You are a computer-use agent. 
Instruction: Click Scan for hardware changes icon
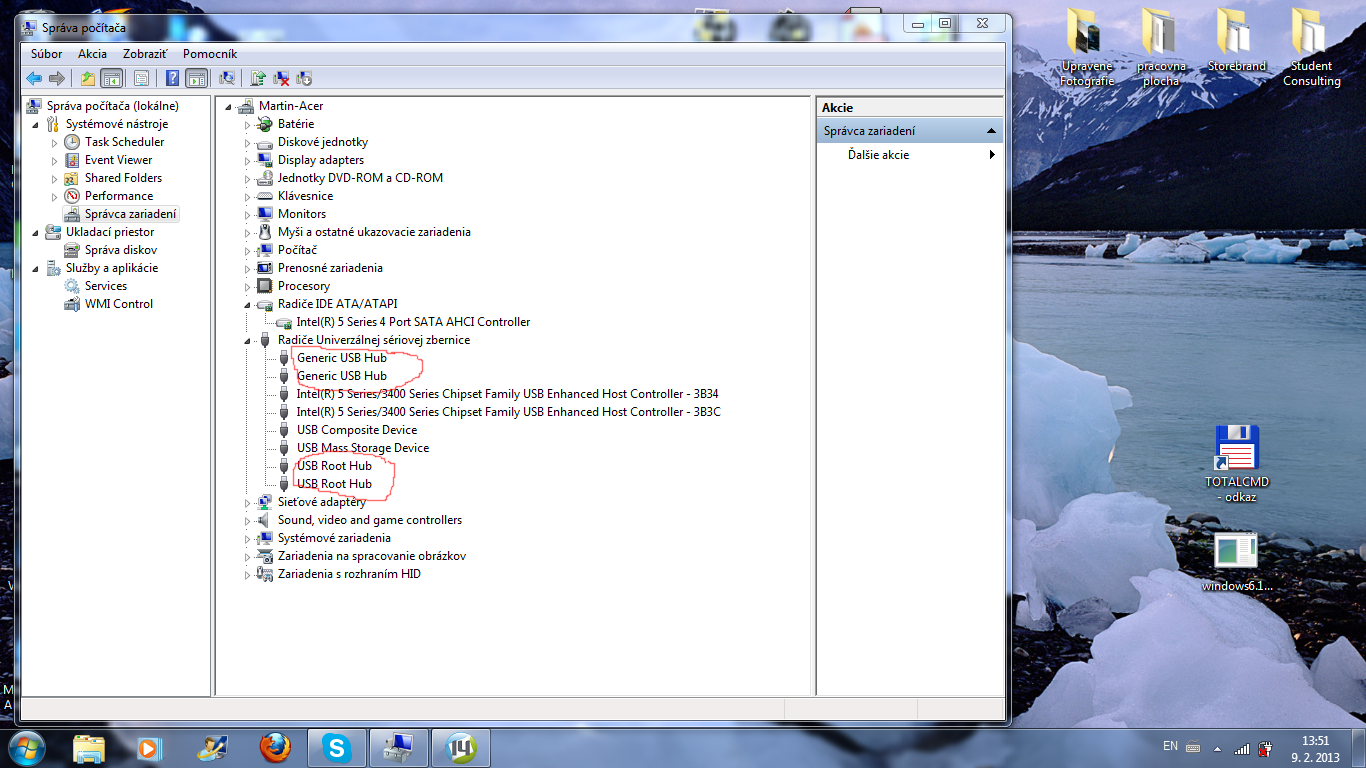pos(227,78)
